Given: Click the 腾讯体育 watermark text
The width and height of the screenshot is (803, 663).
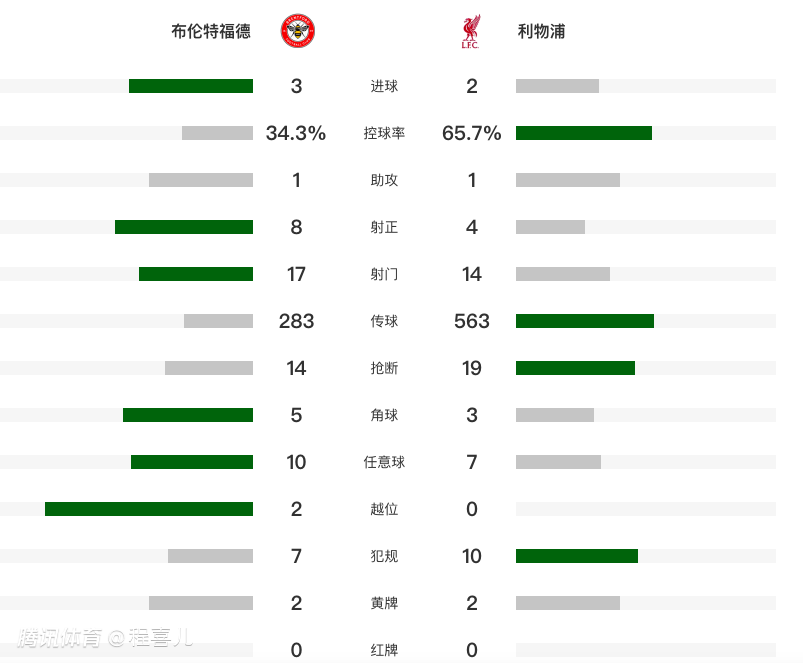Looking at the screenshot, I should click(x=61, y=637).
